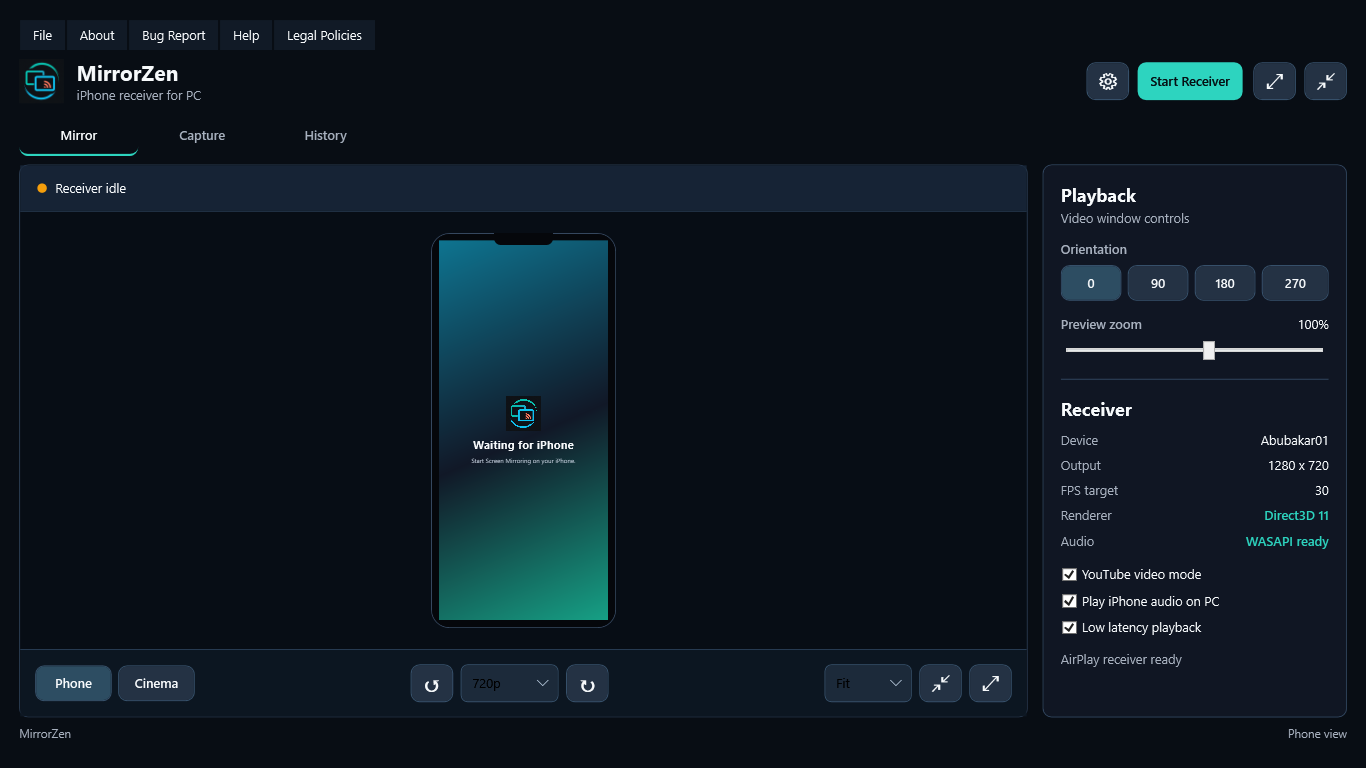Viewport: 1366px width, 768px height.
Task: Open the Help menu
Action: (x=246, y=35)
